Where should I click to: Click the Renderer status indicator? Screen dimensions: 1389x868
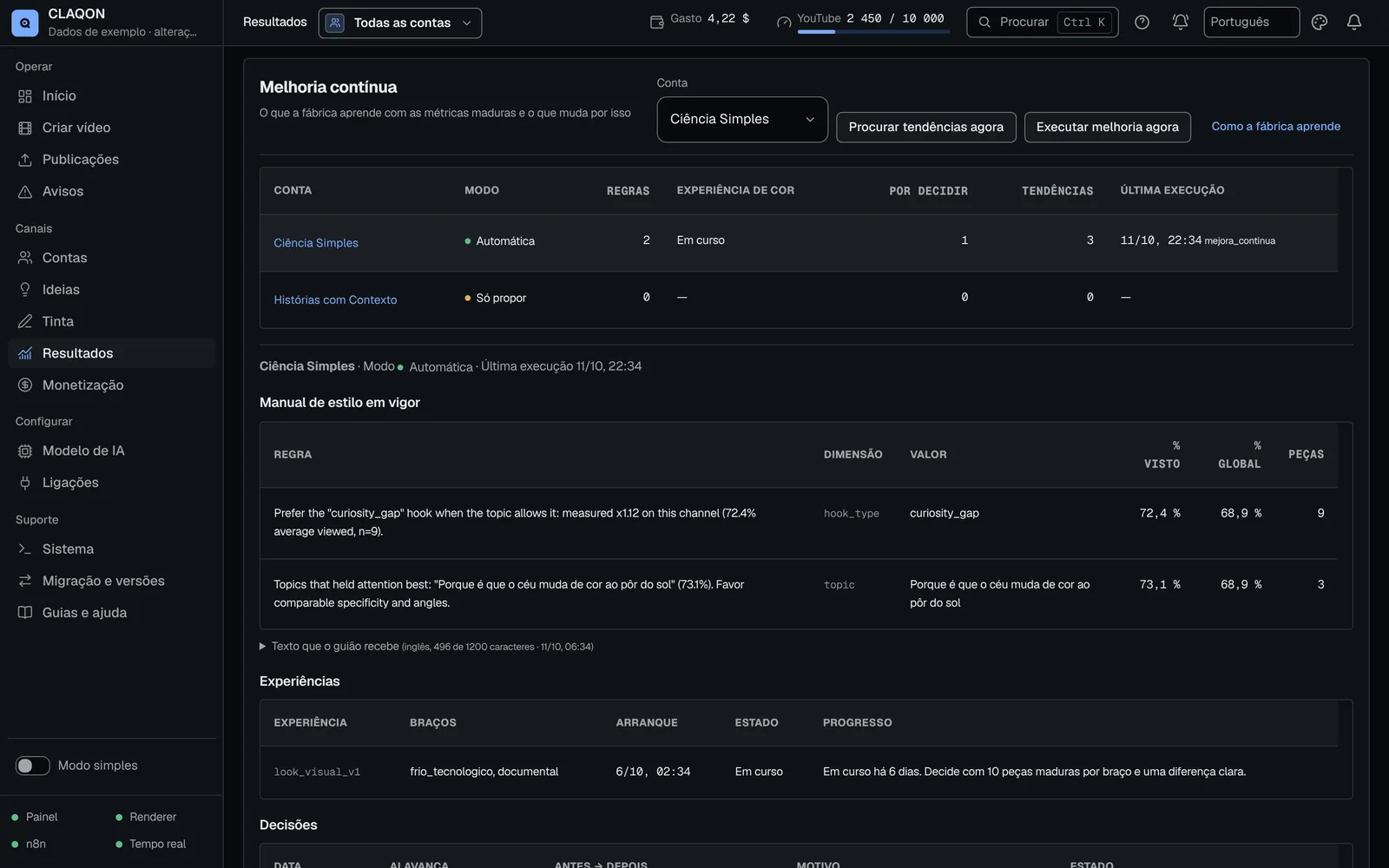pos(146,818)
